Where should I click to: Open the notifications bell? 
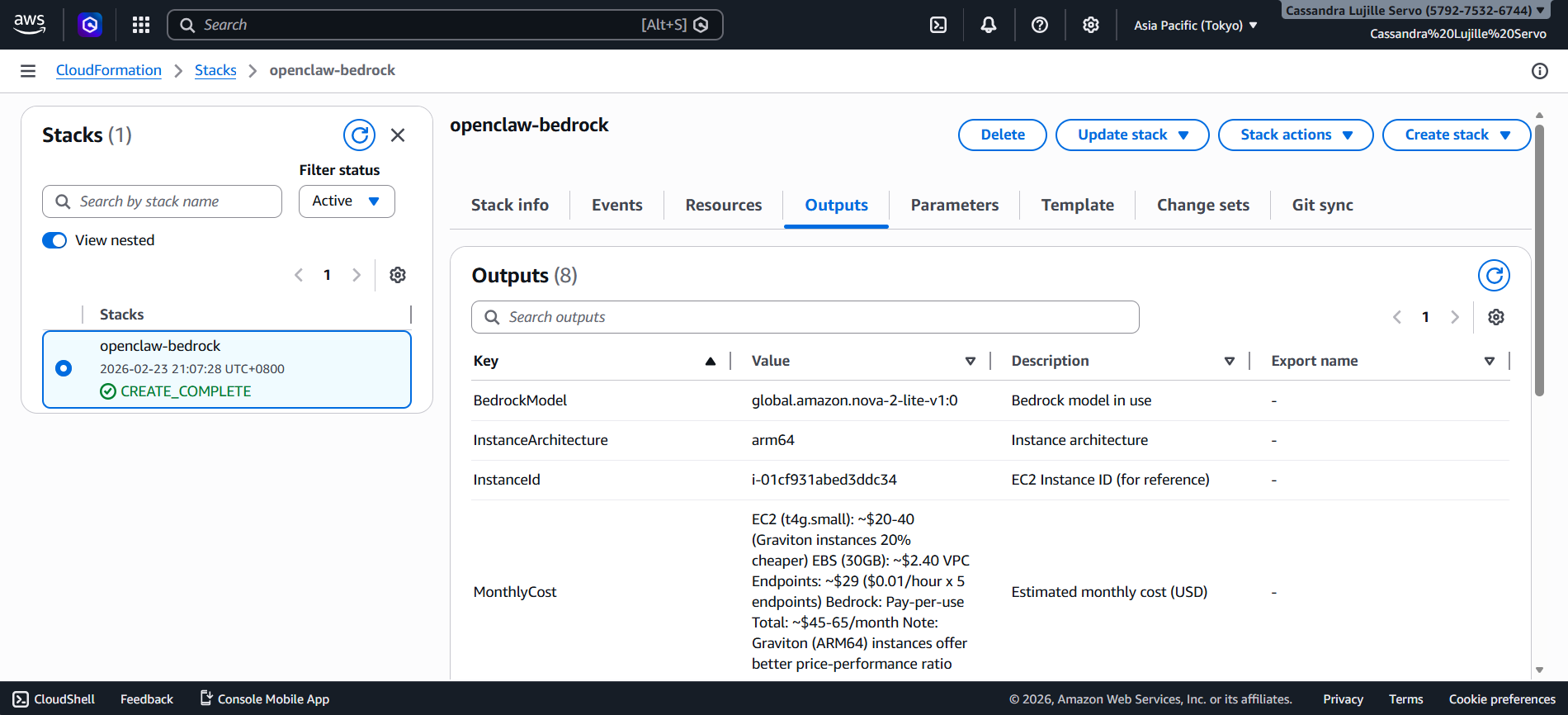[989, 25]
